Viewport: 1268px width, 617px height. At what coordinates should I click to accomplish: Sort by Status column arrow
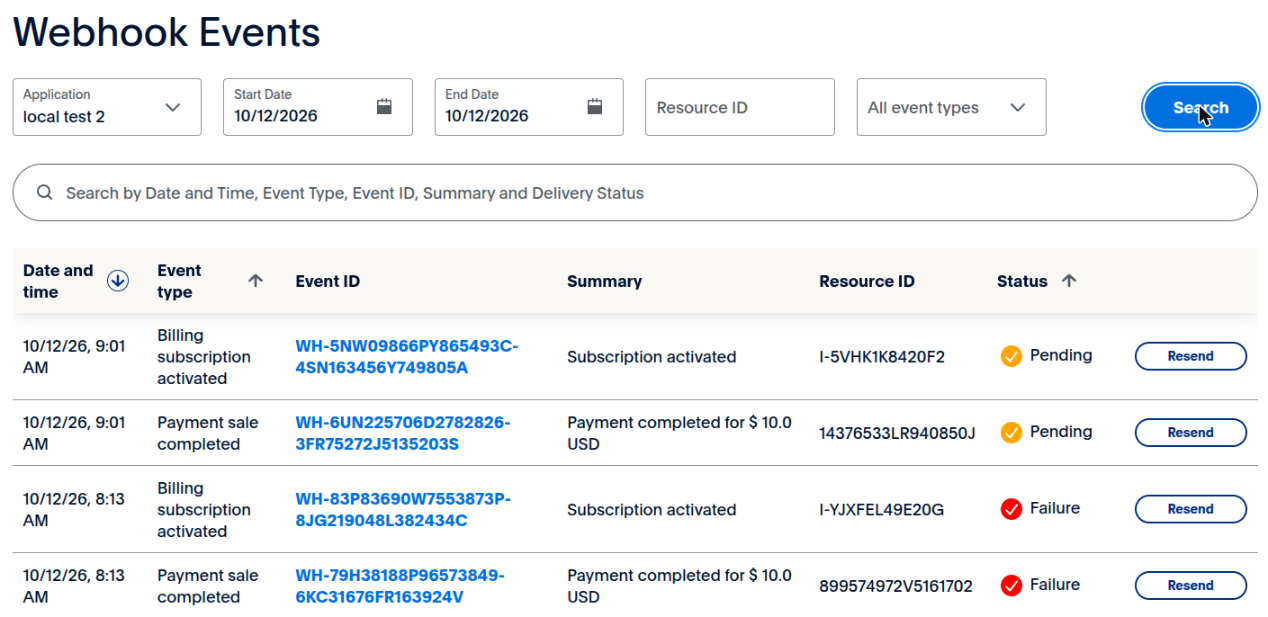click(1069, 281)
